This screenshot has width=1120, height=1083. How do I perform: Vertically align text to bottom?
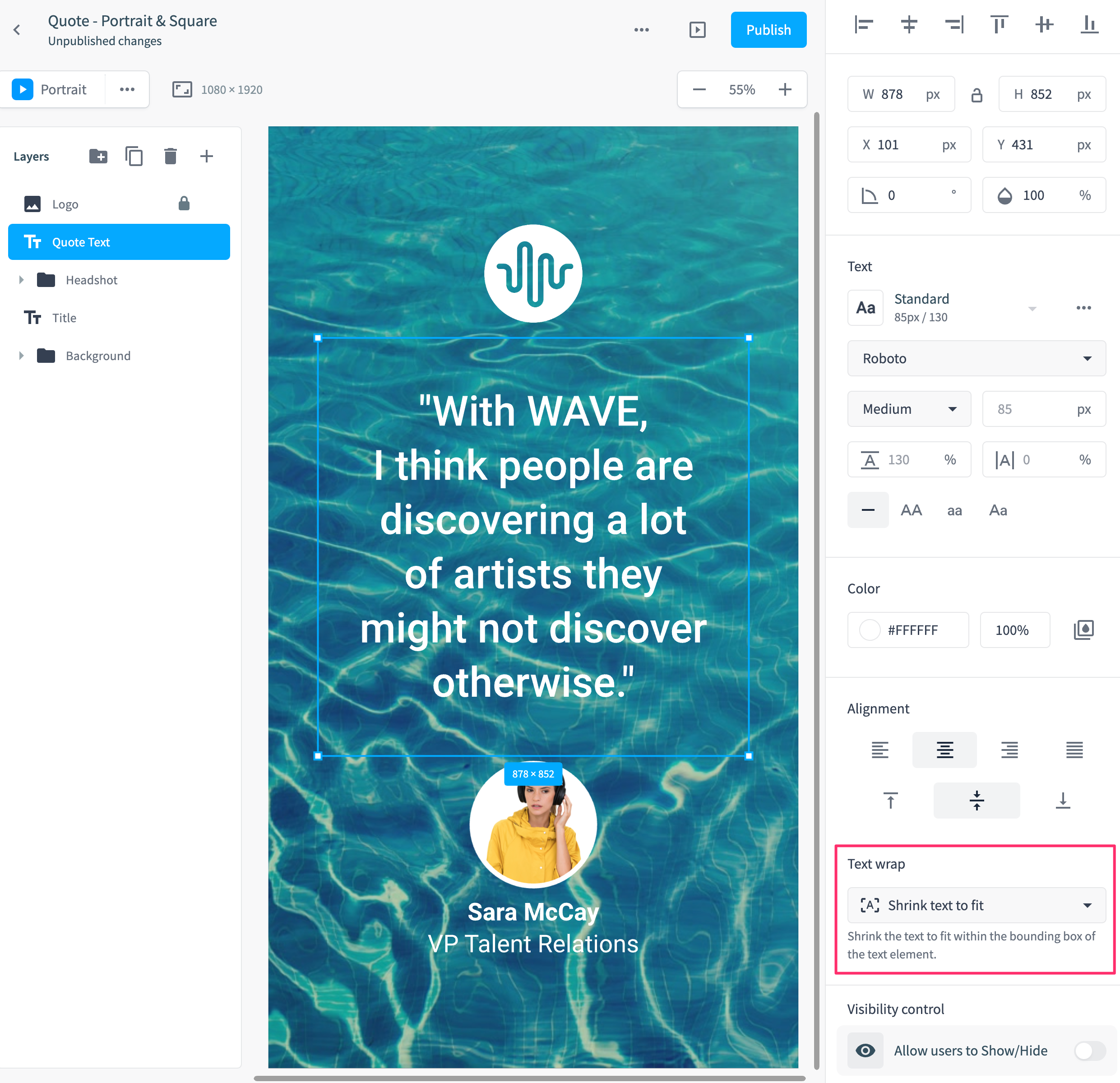(x=1062, y=800)
